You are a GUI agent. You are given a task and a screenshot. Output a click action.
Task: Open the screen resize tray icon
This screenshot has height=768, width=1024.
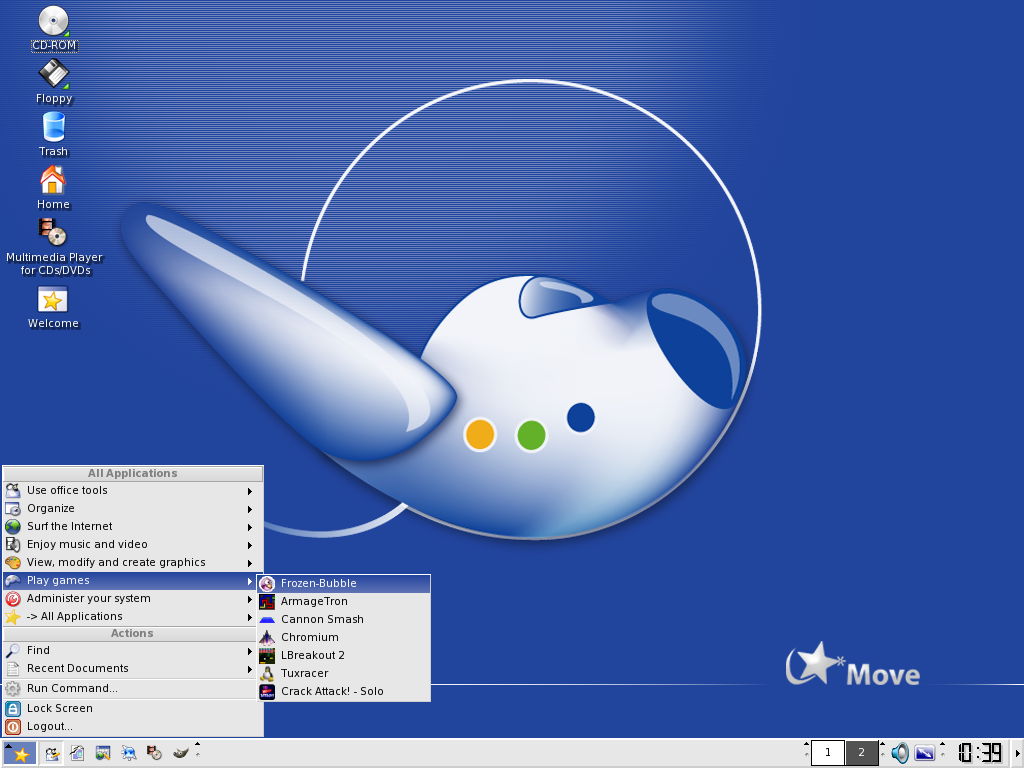pyautogui.click(x=925, y=753)
